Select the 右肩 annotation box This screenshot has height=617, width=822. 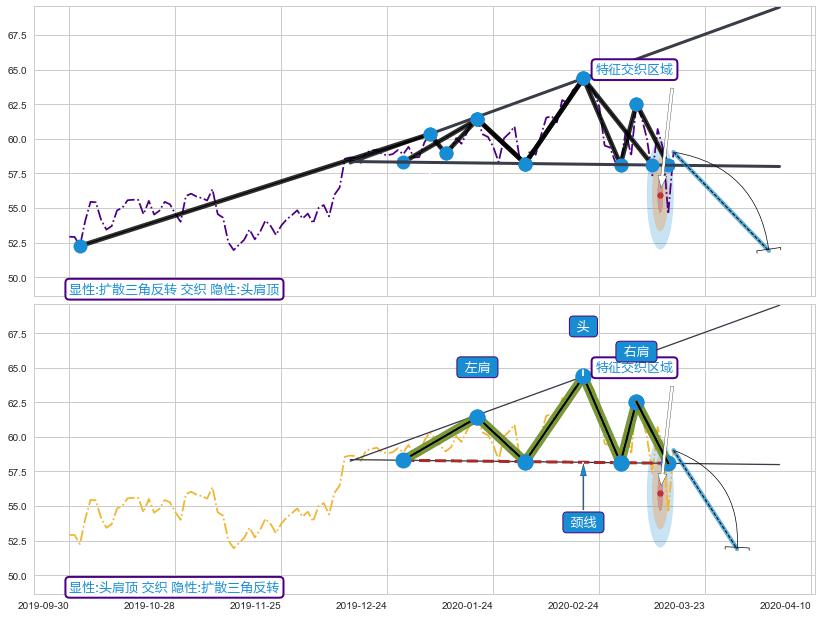(x=636, y=351)
